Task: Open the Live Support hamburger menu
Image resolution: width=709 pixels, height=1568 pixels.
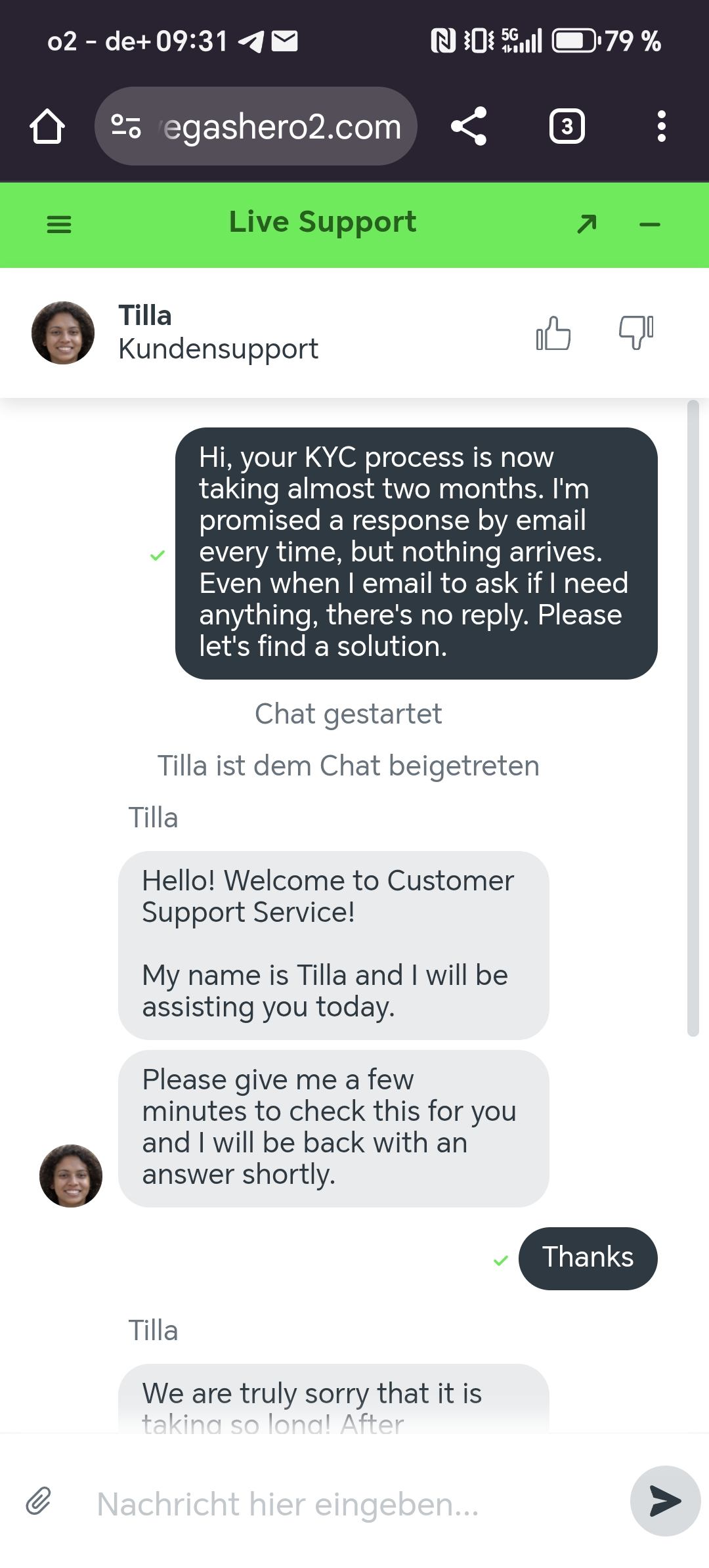Action: coord(59,225)
